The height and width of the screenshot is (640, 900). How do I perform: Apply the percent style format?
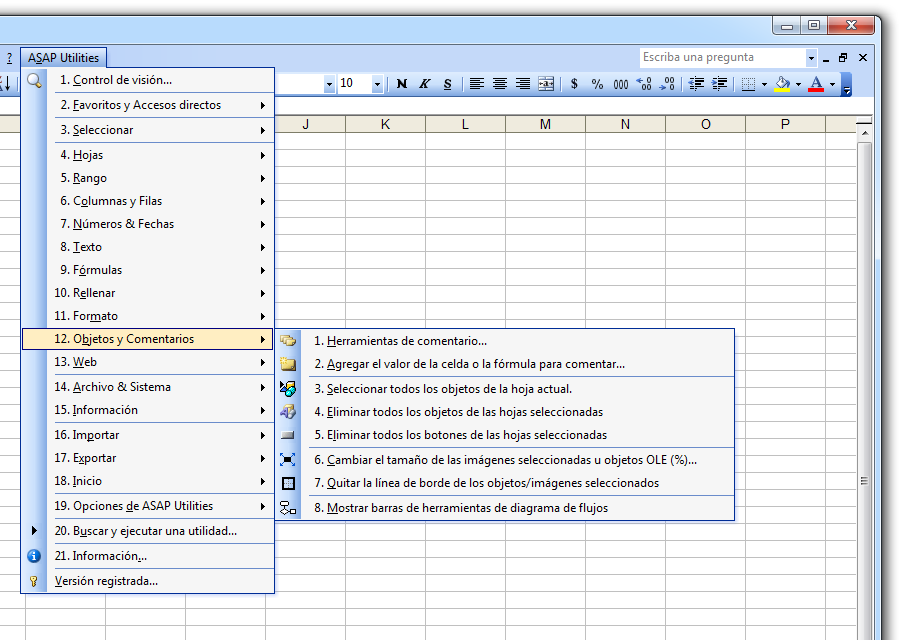pyautogui.click(x=596, y=84)
